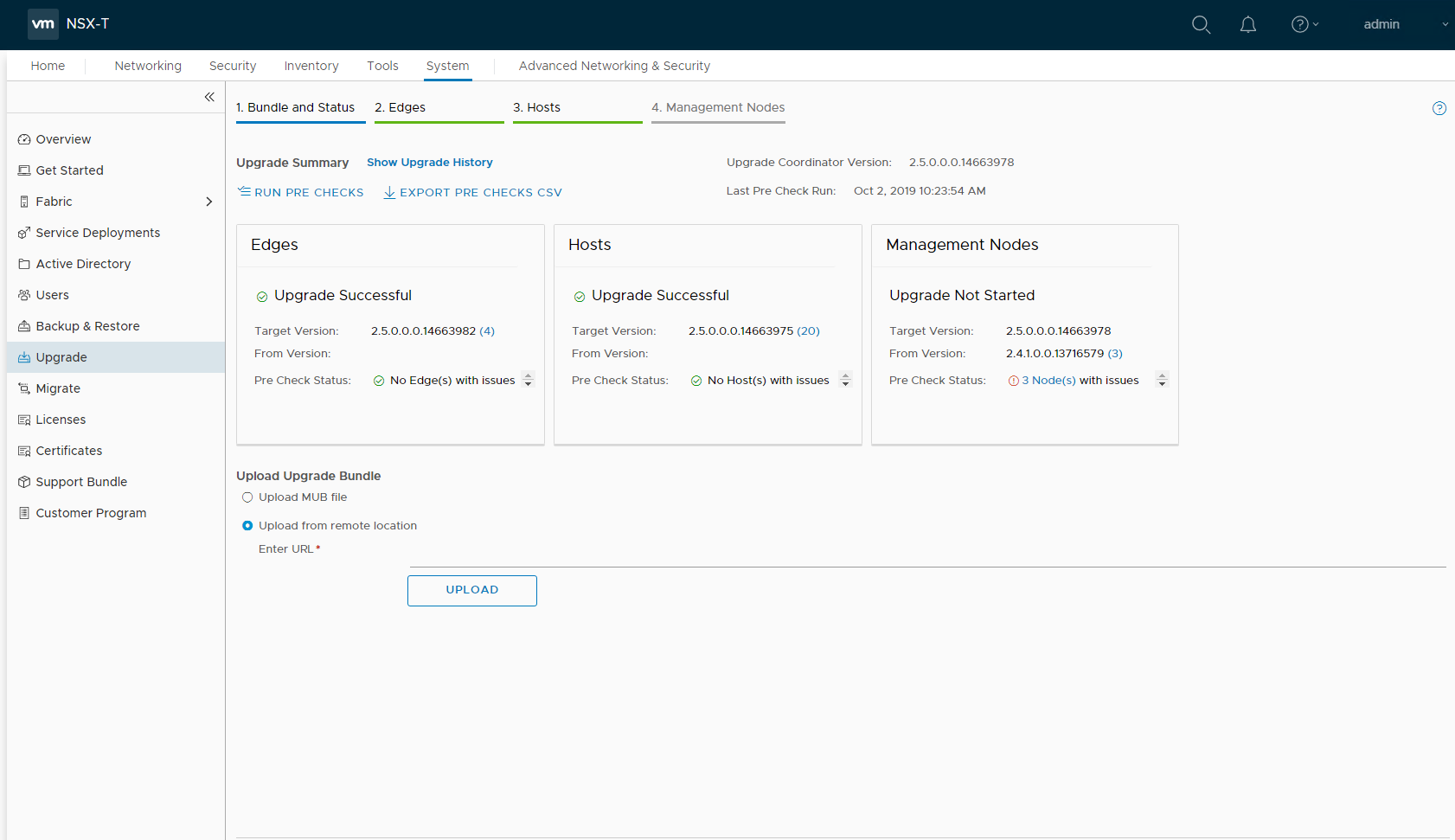The width and height of the screenshot is (1455, 840).
Task: Click the Active Directory folder icon
Action: [x=24, y=264]
